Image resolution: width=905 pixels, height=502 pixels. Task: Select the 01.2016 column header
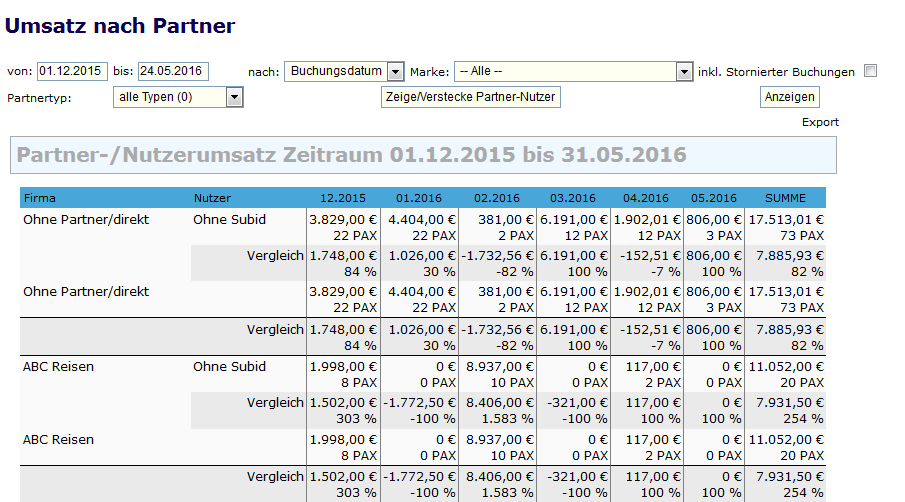point(419,198)
